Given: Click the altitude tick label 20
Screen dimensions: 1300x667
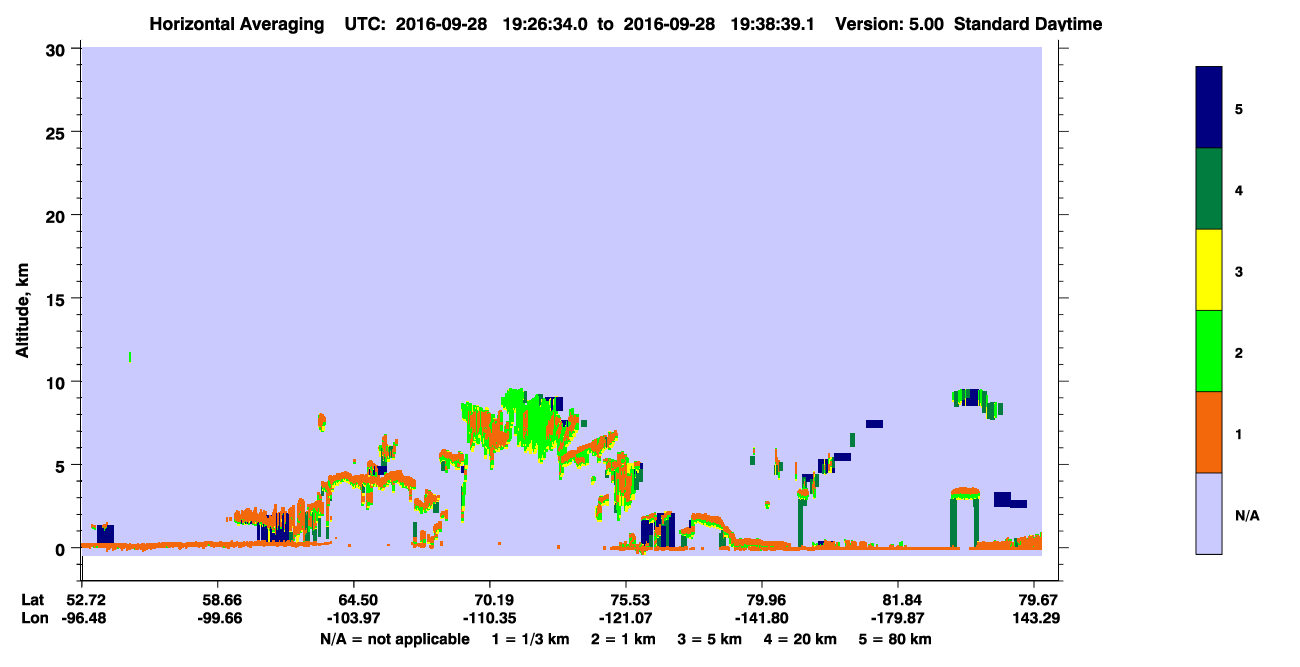Looking at the screenshot, I should tap(56, 215).
